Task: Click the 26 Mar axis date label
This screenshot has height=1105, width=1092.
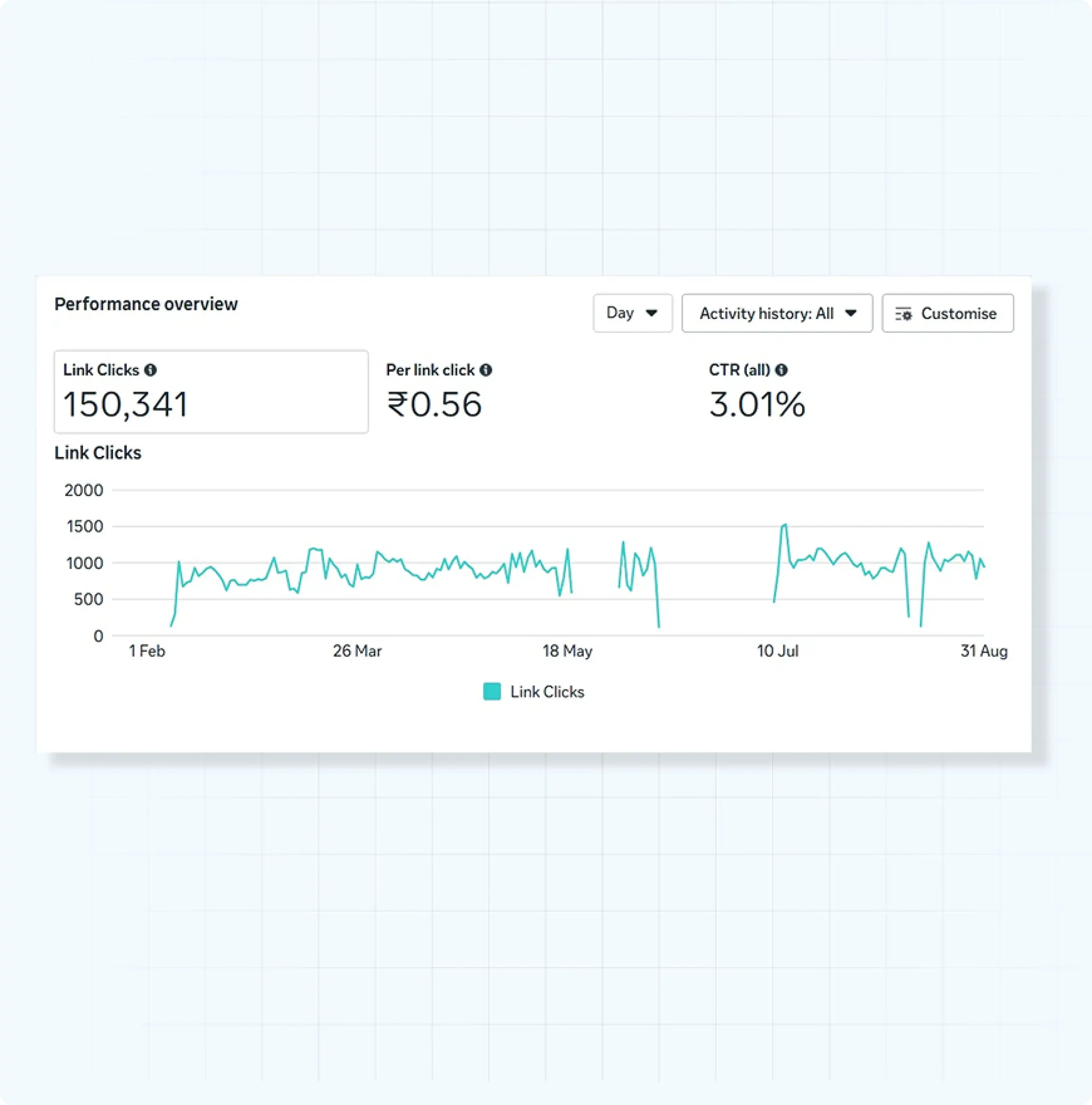Action: [x=357, y=651]
